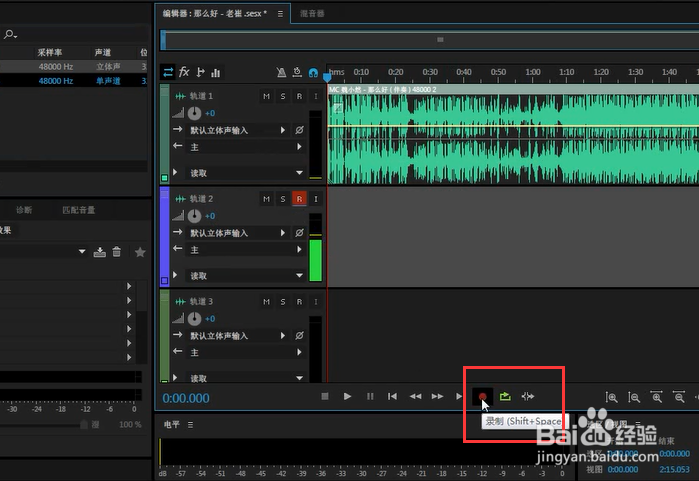This screenshot has width=699, height=481.
Task: Zoom in time icon
Action: coord(657,396)
